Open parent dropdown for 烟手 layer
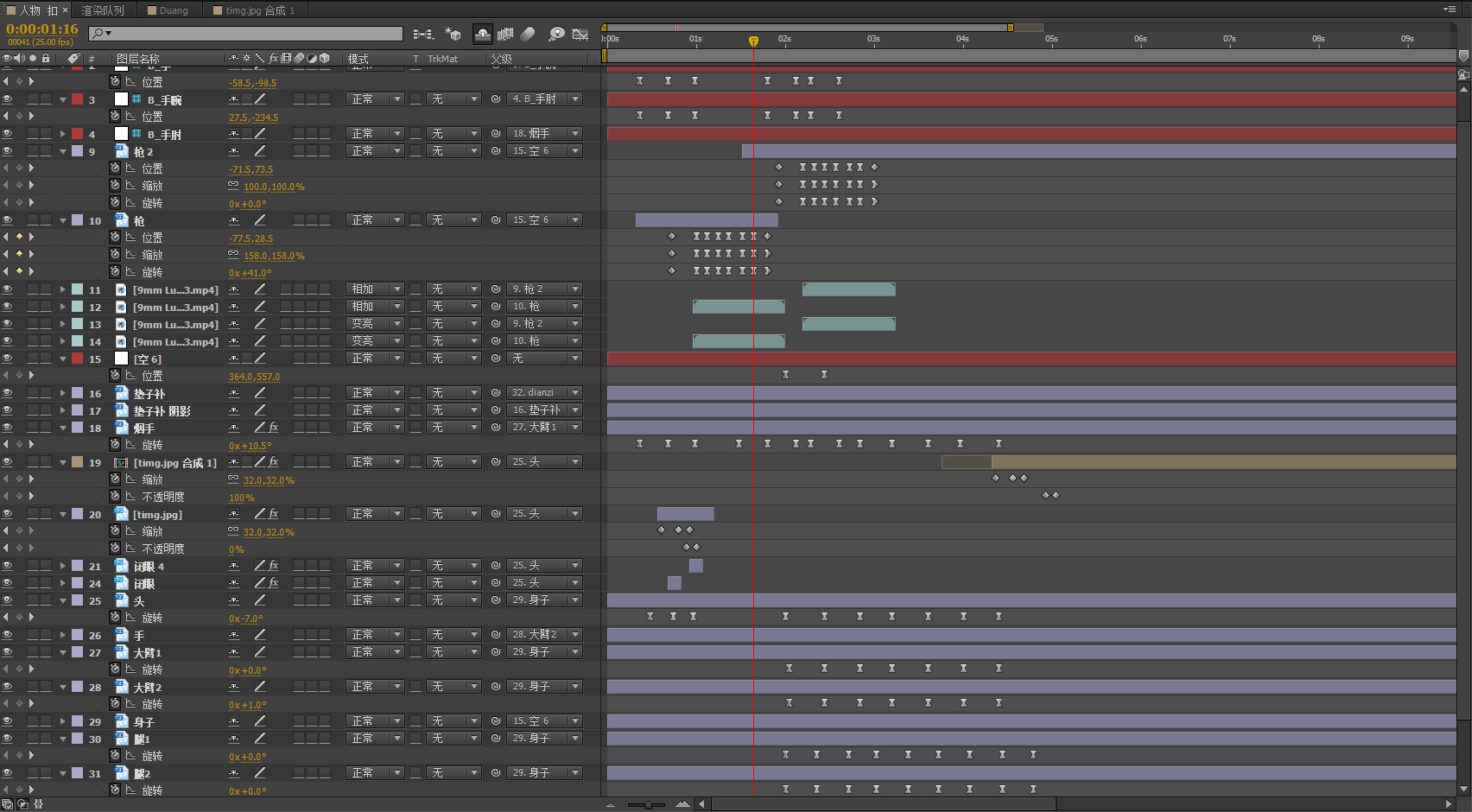 pyautogui.click(x=544, y=428)
